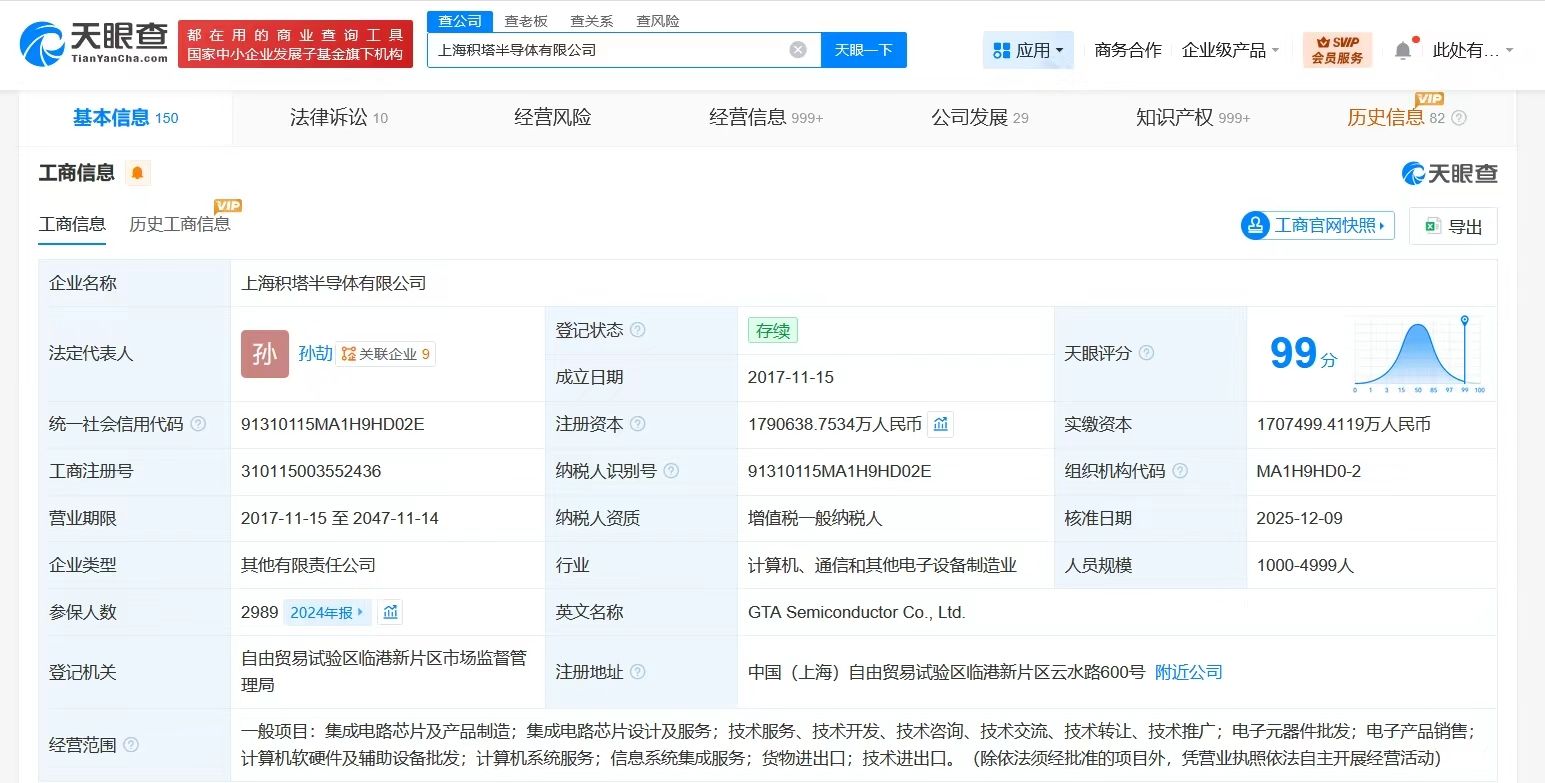1545x783 pixels.
Task: Switch to the 知识产权 tab
Action: tap(1192, 118)
